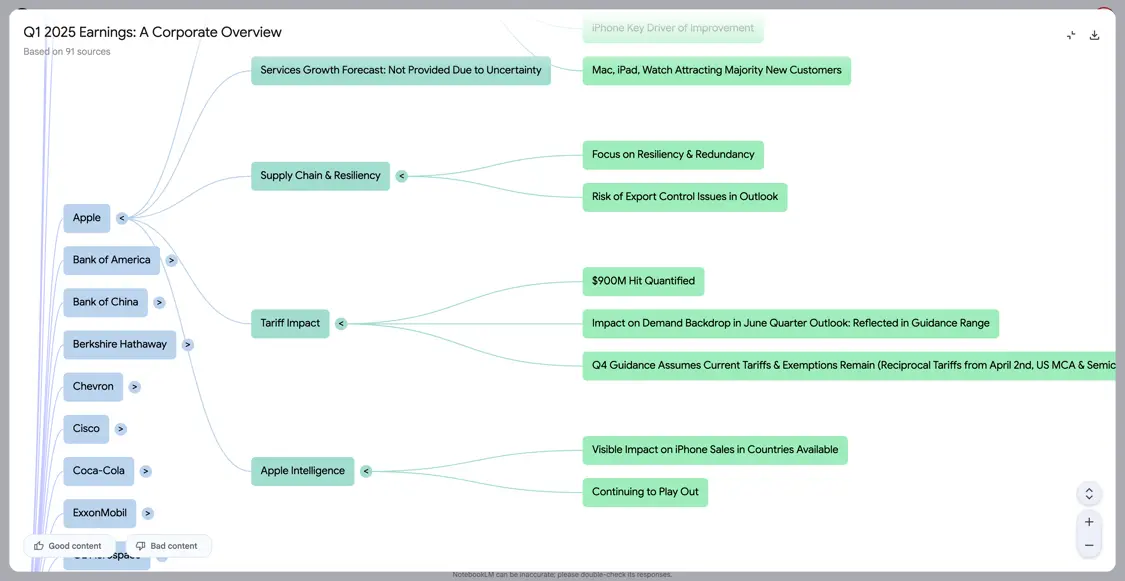Collapse the Supply Chain & Resiliency arrow
The width and height of the screenshot is (1125, 581).
tap(402, 176)
